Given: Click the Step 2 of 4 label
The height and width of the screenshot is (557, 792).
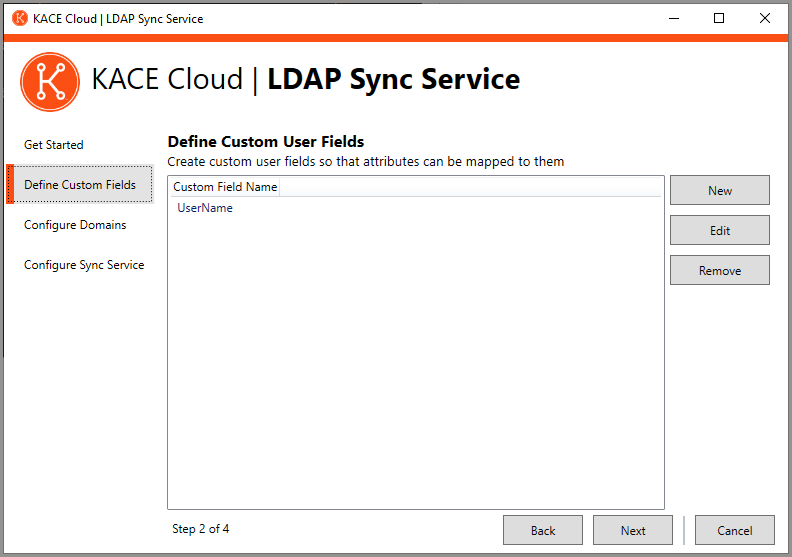Looking at the screenshot, I should tap(200, 529).
